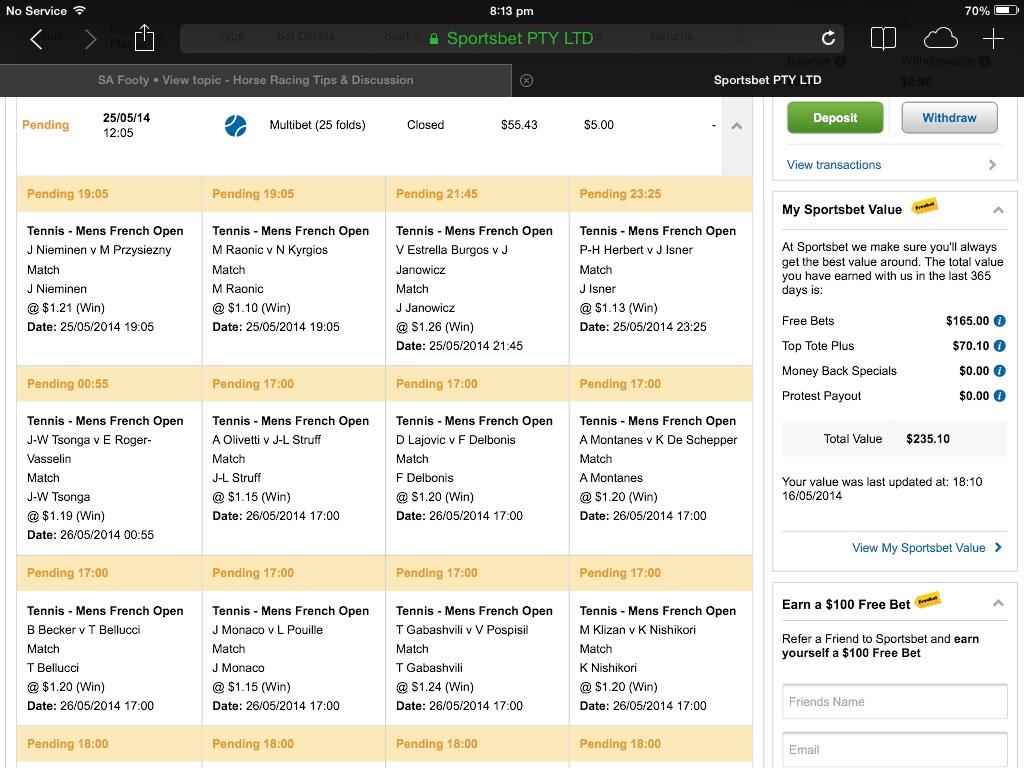
Task: Select the Sportsbet PTY LTD tab
Action: [x=767, y=80]
